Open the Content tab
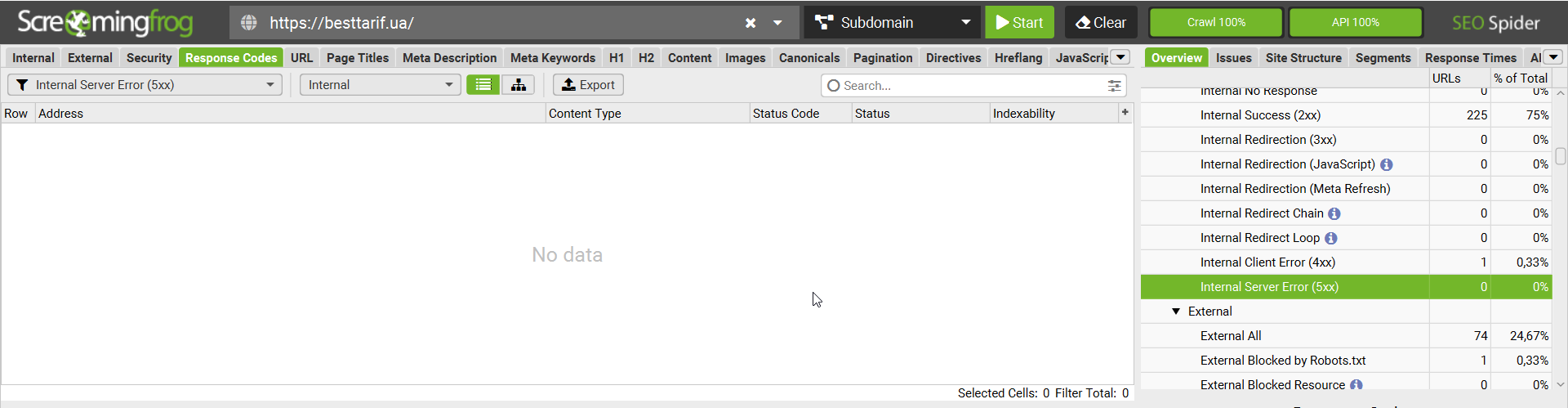This screenshot has height=408, width=1568. coord(689,57)
